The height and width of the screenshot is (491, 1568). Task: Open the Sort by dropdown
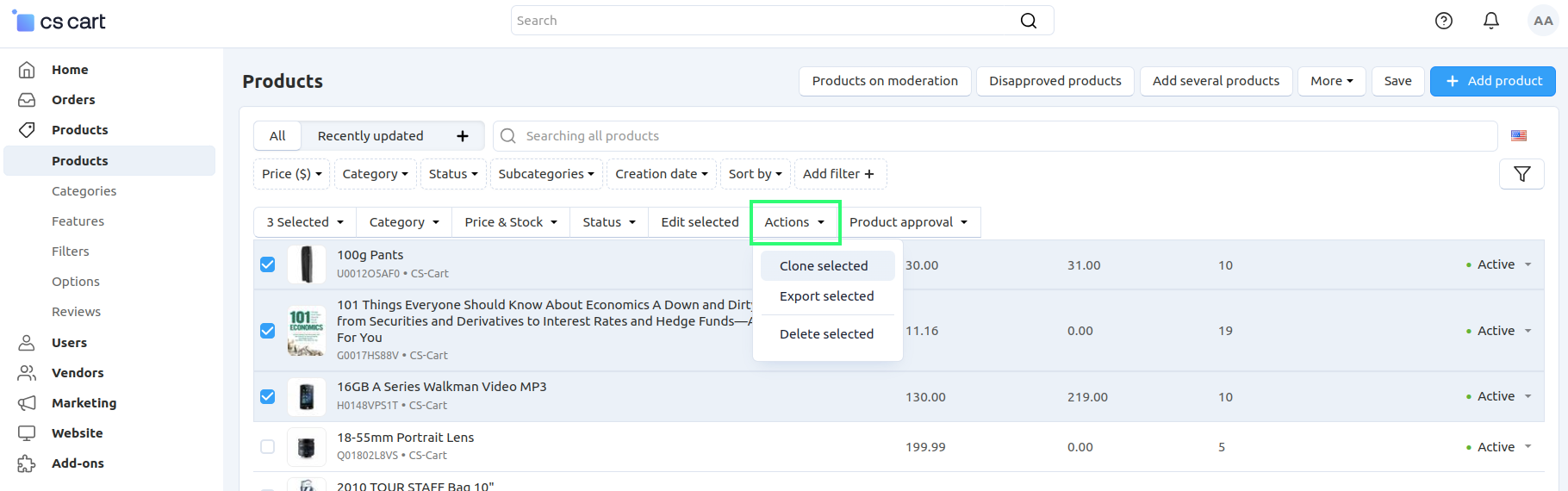point(756,174)
